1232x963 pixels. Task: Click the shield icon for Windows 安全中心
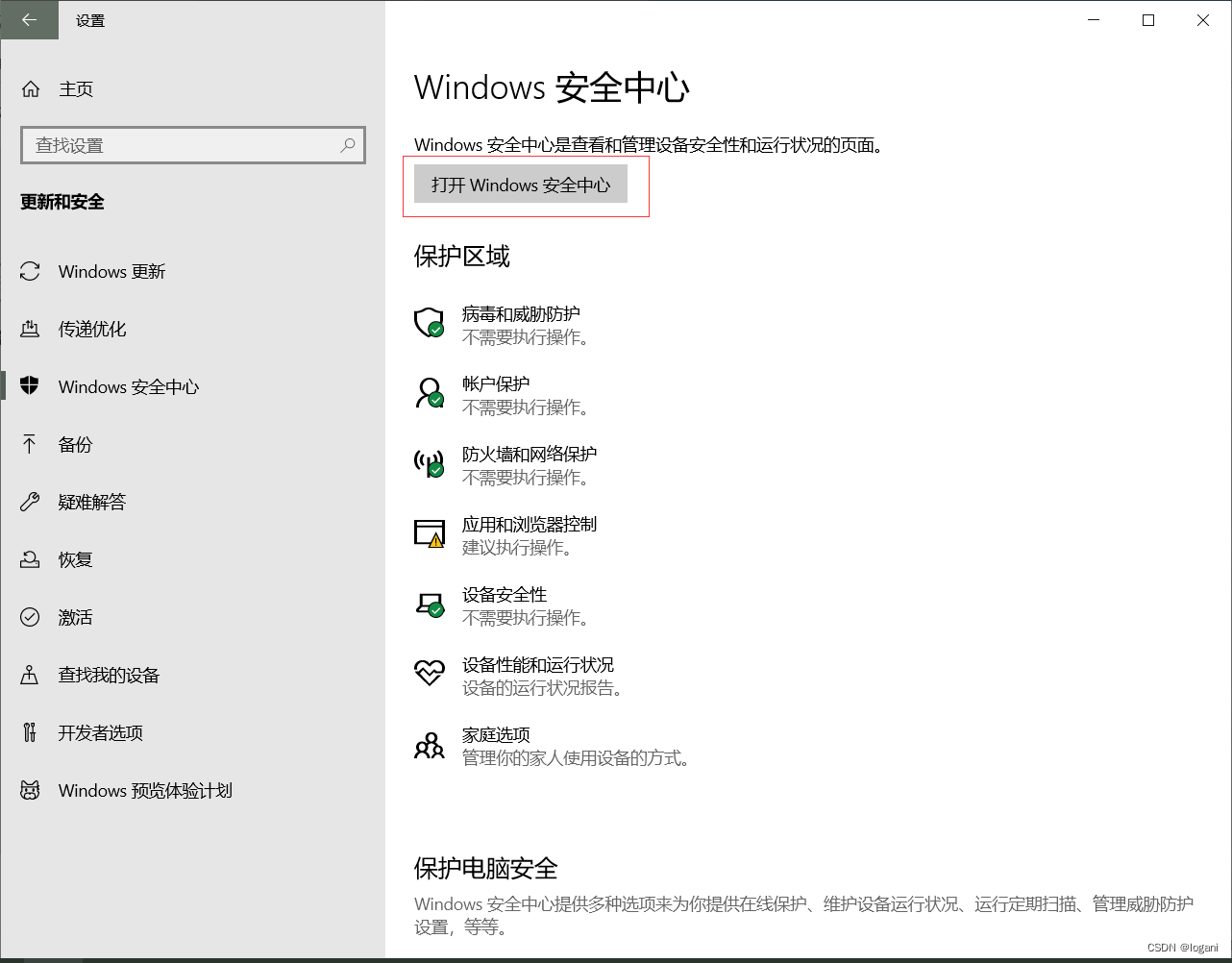click(x=30, y=386)
